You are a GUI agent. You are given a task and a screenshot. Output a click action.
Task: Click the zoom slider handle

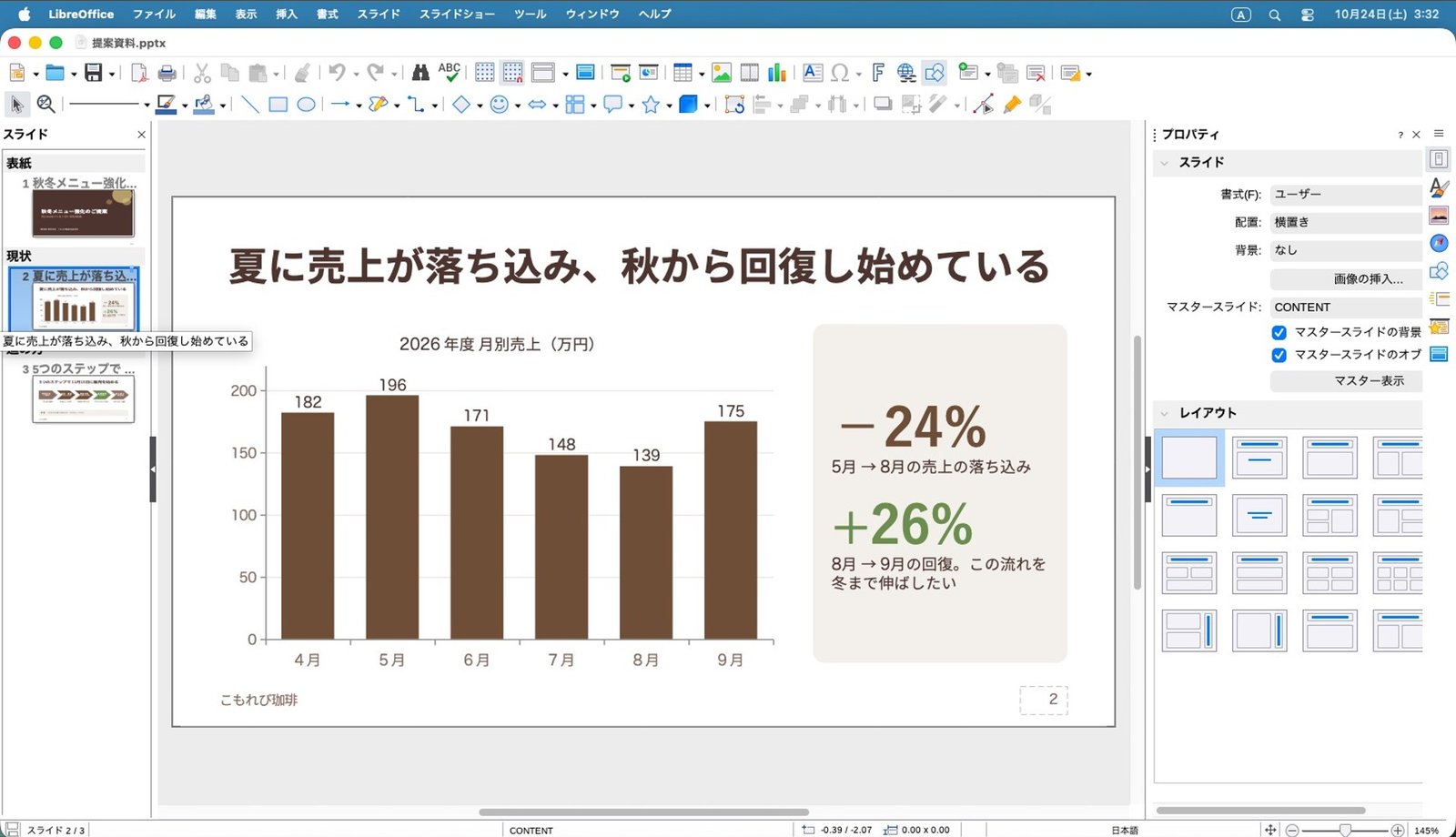coord(1345,830)
